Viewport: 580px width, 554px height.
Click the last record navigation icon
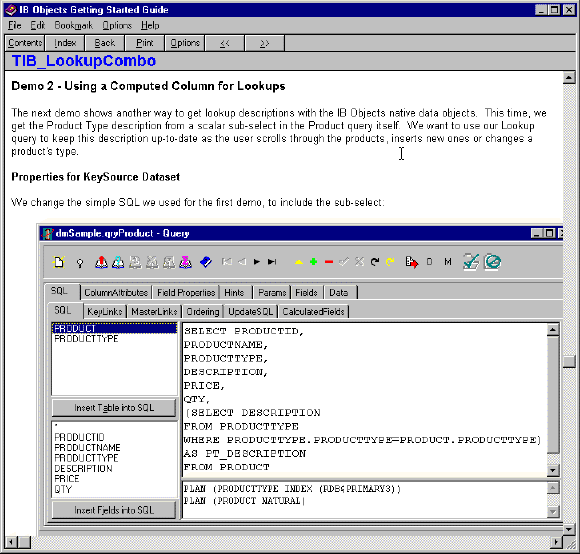point(272,262)
